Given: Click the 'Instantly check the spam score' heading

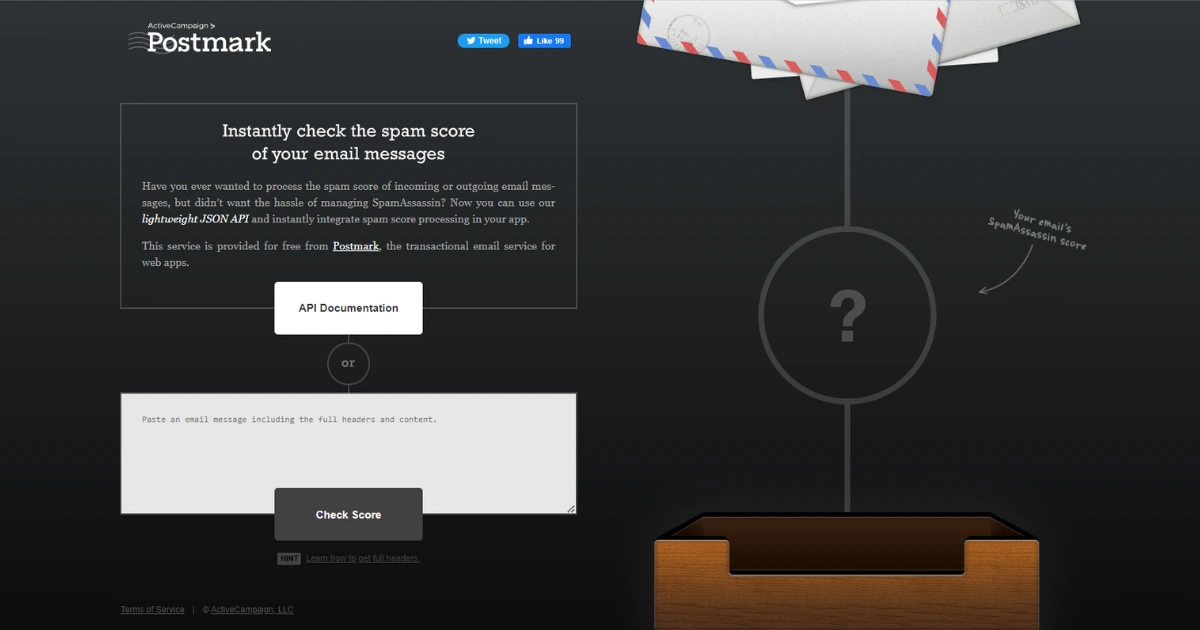Looking at the screenshot, I should [x=348, y=142].
